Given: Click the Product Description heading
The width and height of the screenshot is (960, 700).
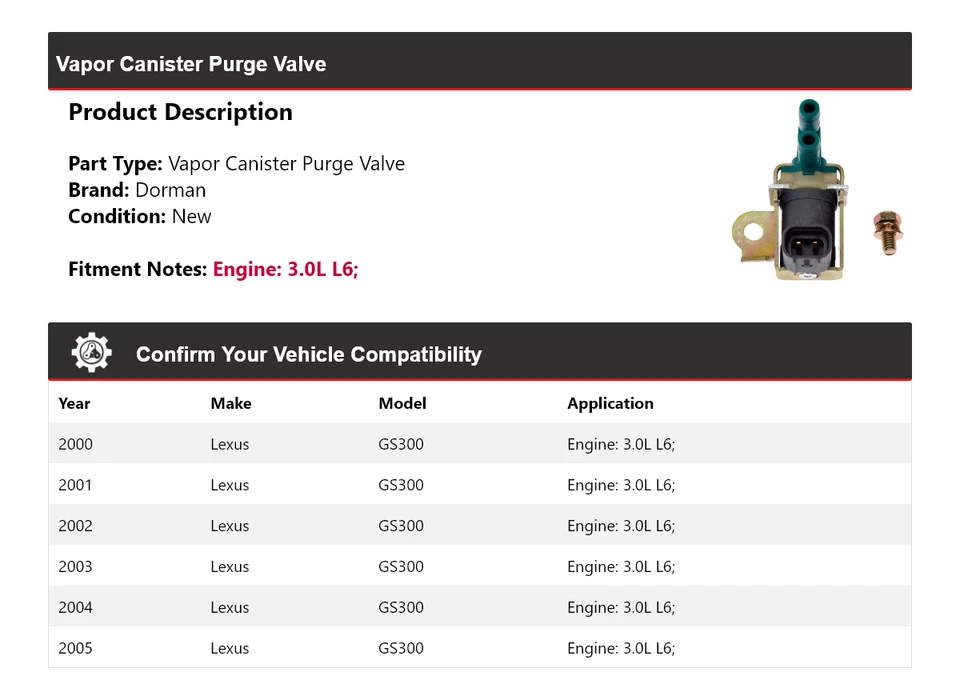Looking at the screenshot, I should coord(180,112).
